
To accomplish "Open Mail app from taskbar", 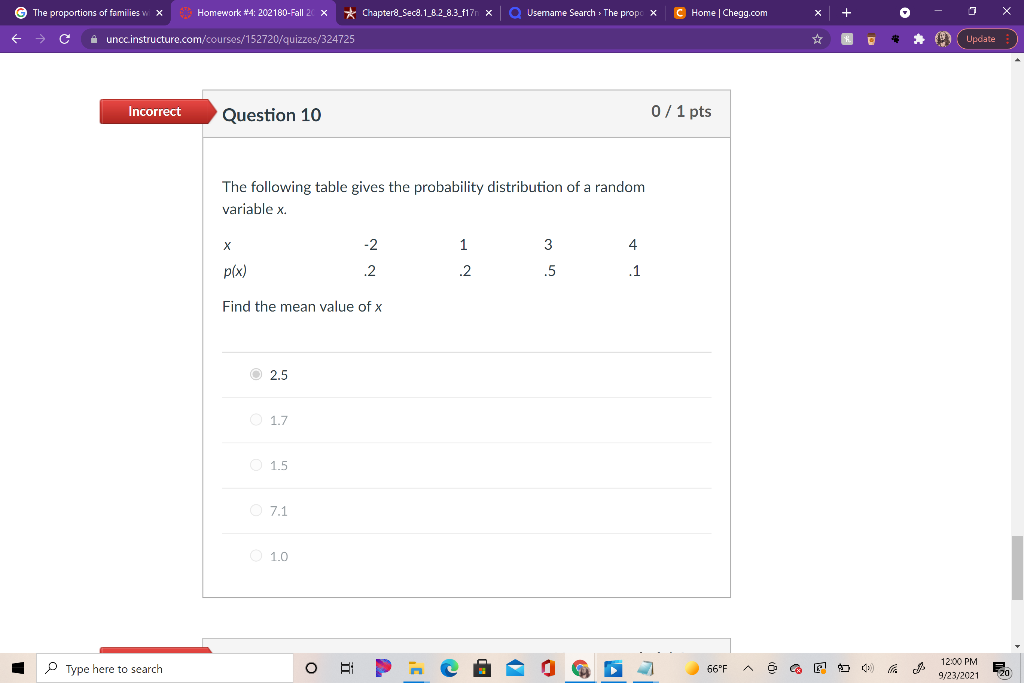I will [x=515, y=668].
